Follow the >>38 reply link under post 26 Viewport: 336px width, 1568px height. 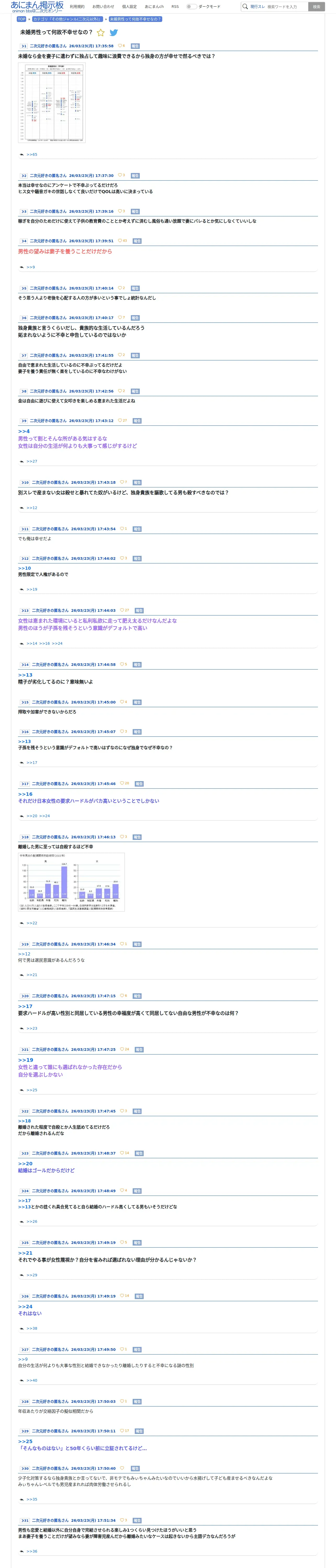coord(32,1329)
